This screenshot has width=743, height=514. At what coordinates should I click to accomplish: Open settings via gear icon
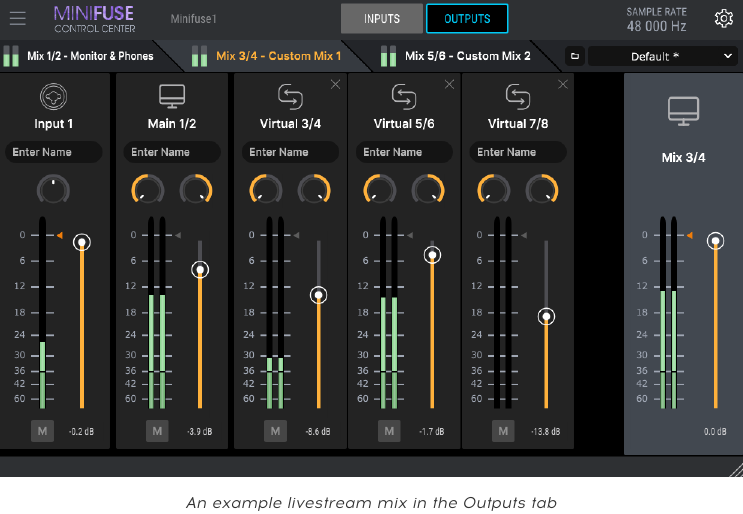pyautogui.click(x=724, y=18)
